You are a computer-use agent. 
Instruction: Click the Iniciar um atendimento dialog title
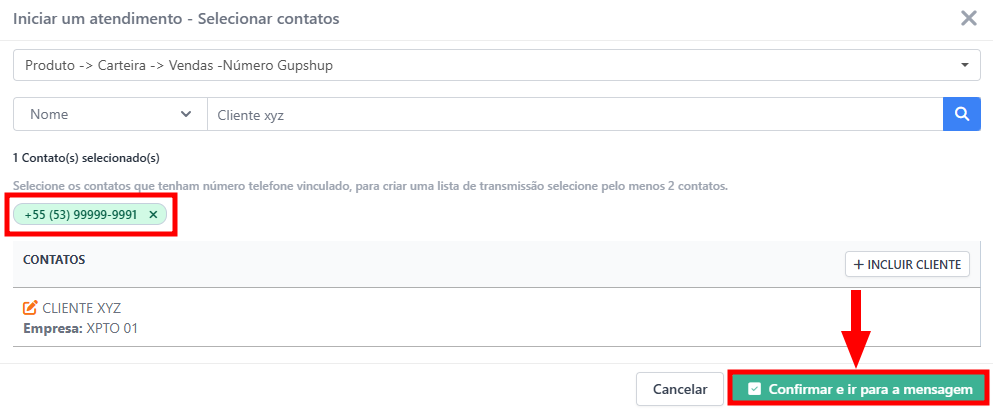pyautogui.click(x=176, y=18)
